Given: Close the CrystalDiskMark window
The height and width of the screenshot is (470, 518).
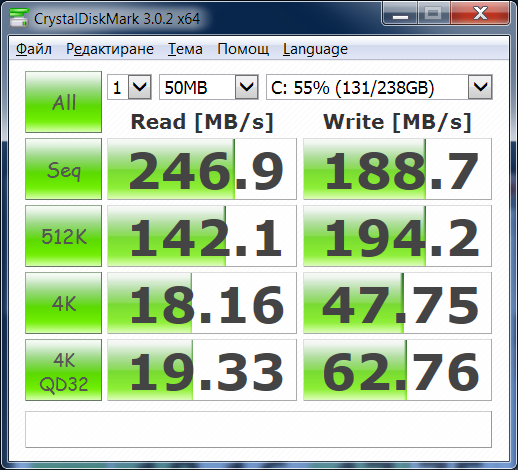Looking at the screenshot, I should pyautogui.click(x=480, y=13).
